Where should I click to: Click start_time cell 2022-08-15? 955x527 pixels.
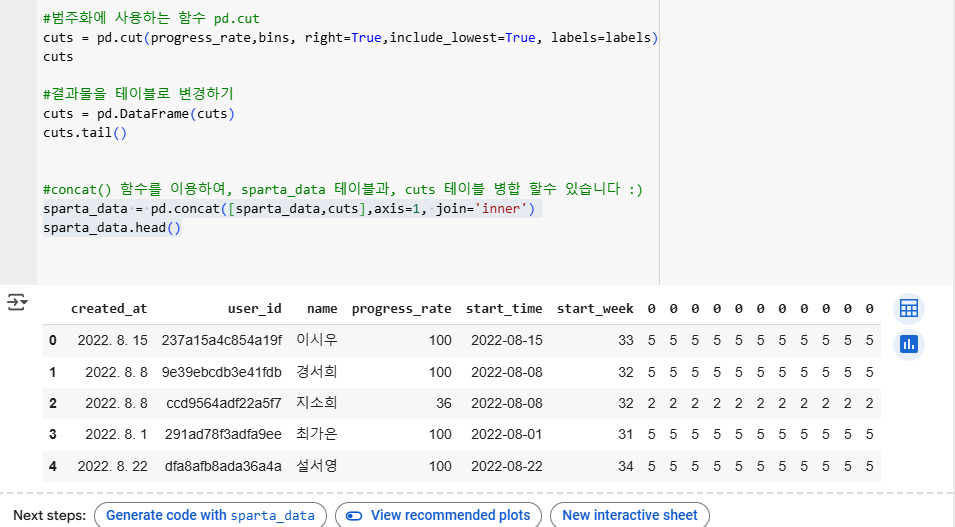click(507, 341)
